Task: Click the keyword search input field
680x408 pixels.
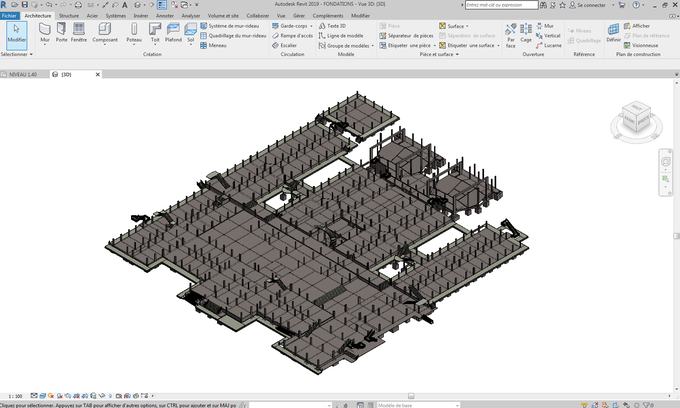Action: pyautogui.click(x=501, y=5)
